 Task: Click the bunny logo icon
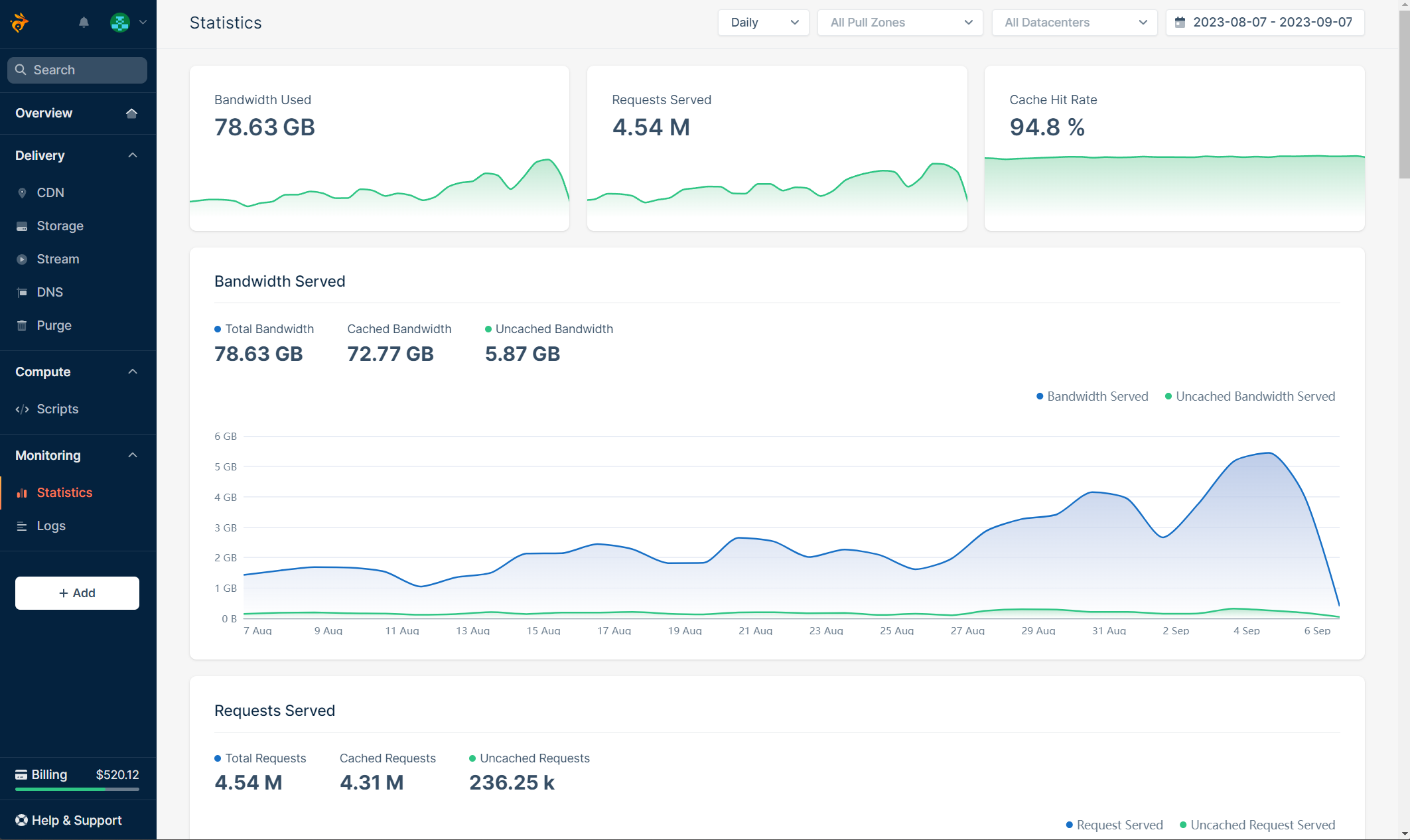[x=20, y=23]
